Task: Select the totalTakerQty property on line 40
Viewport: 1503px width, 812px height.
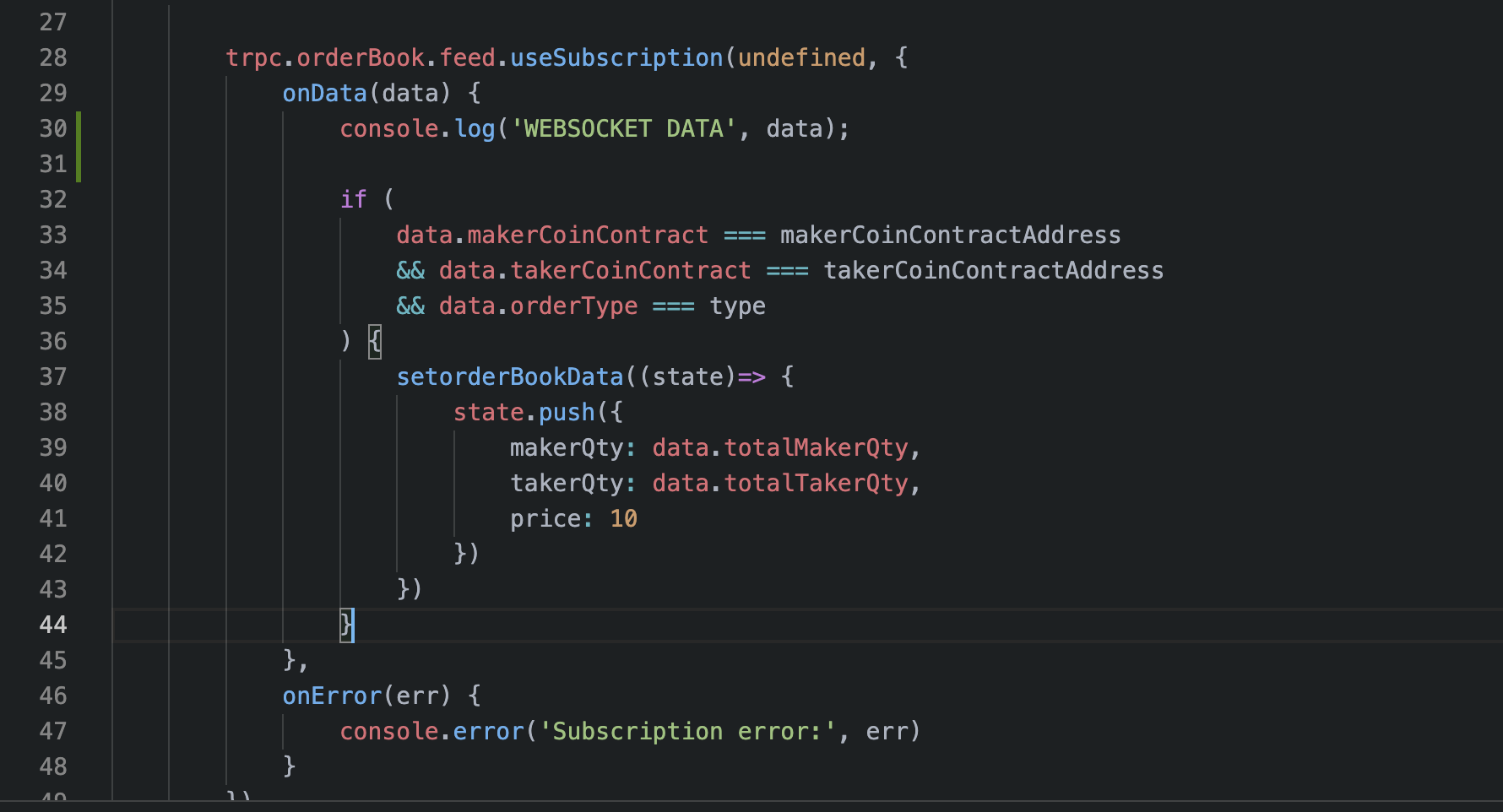Action: point(817,483)
